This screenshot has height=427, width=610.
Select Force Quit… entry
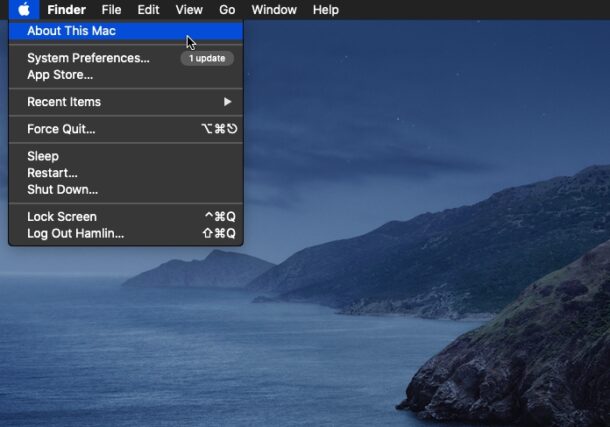(x=126, y=129)
